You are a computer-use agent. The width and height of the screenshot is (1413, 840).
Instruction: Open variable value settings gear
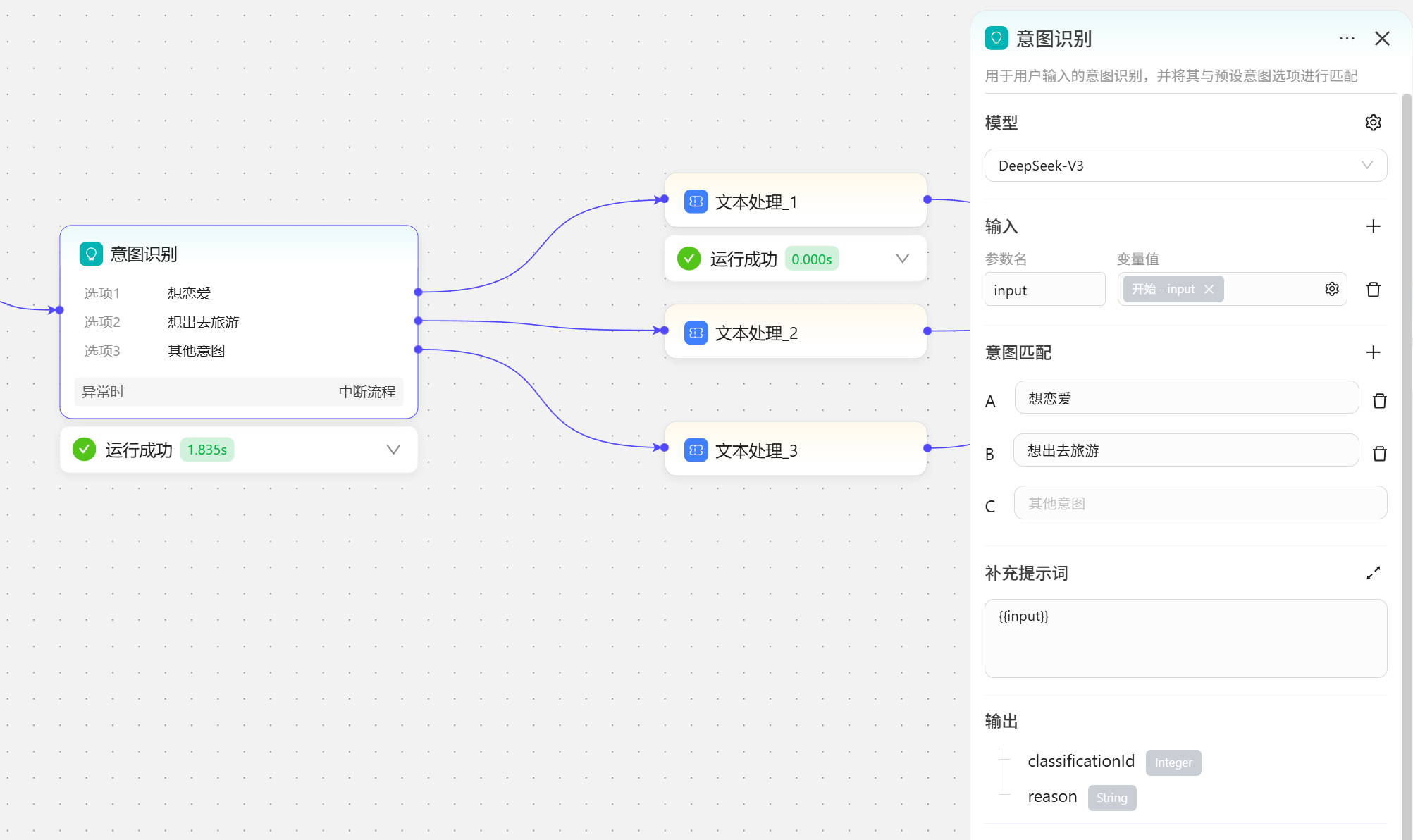(1331, 289)
